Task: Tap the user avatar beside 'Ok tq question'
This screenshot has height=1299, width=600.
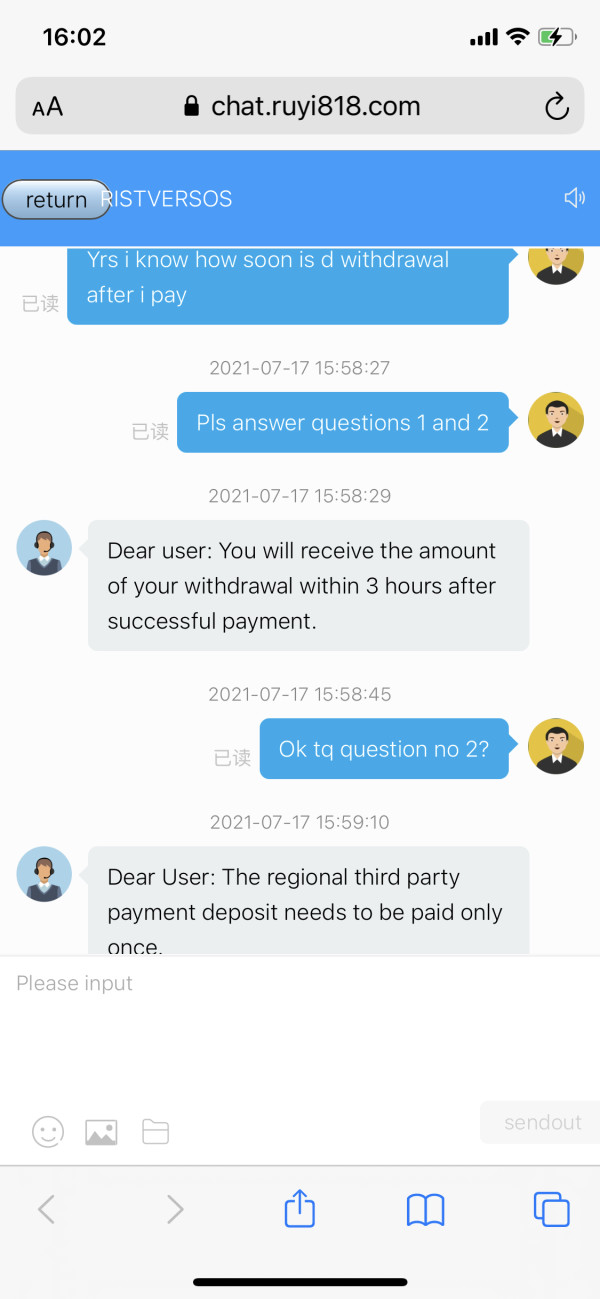Action: (x=555, y=746)
